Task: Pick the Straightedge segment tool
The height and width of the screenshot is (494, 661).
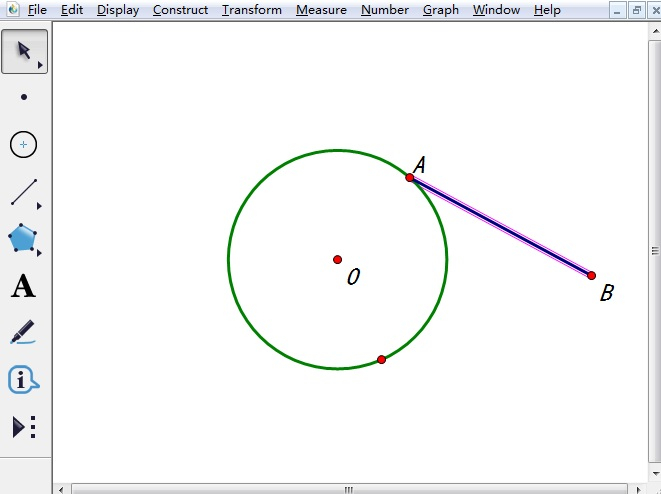Action: pos(24,192)
